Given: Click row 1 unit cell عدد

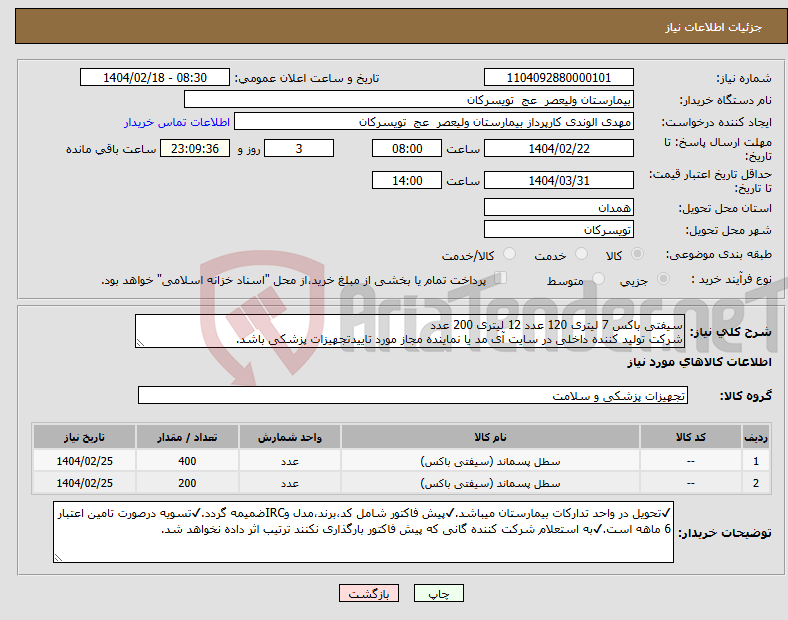Looking at the screenshot, I should [x=290, y=461].
